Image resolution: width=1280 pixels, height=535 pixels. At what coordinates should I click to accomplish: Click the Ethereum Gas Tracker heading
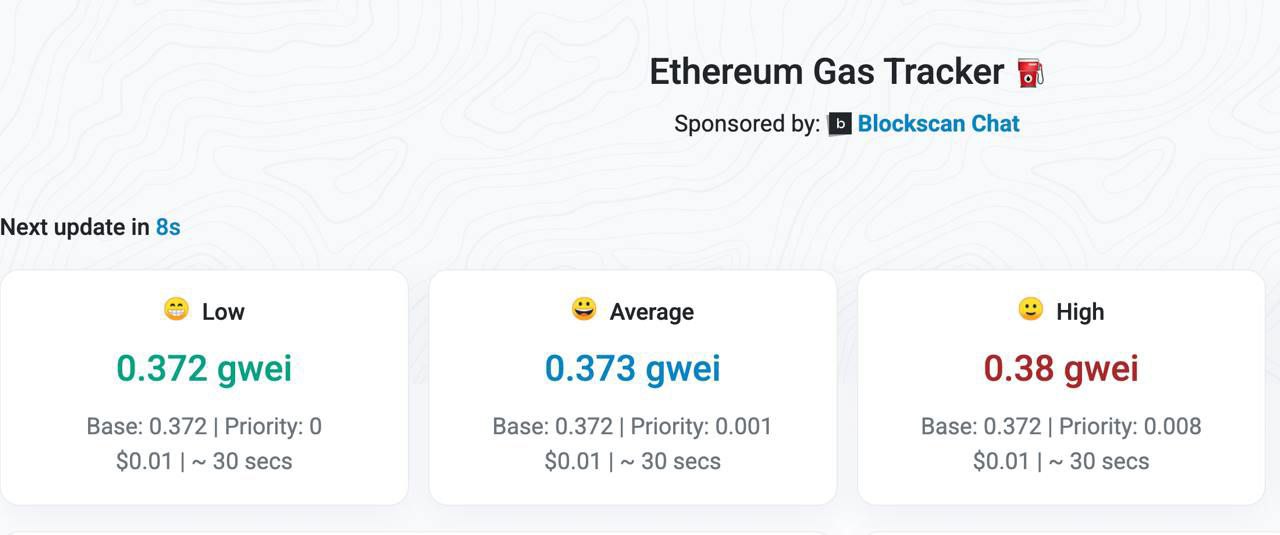826,72
